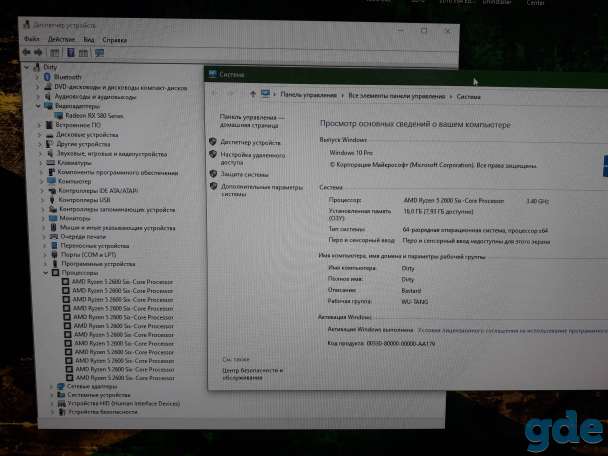Image resolution: width=608 pixels, height=456 pixels.
Task: Click the AMD Ryzen 5 2600 processor value in Система
Action: point(454,200)
